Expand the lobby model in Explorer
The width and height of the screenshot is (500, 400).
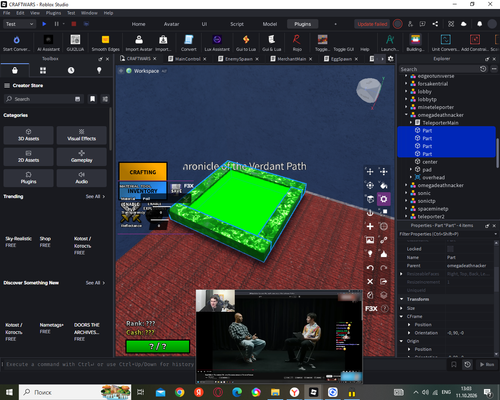coord(406,91)
